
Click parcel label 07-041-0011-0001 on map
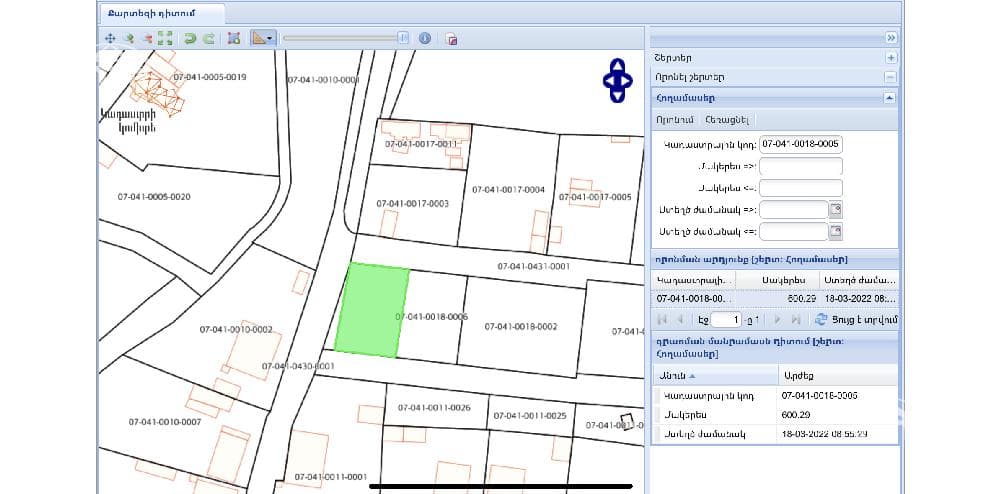coord(331,477)
